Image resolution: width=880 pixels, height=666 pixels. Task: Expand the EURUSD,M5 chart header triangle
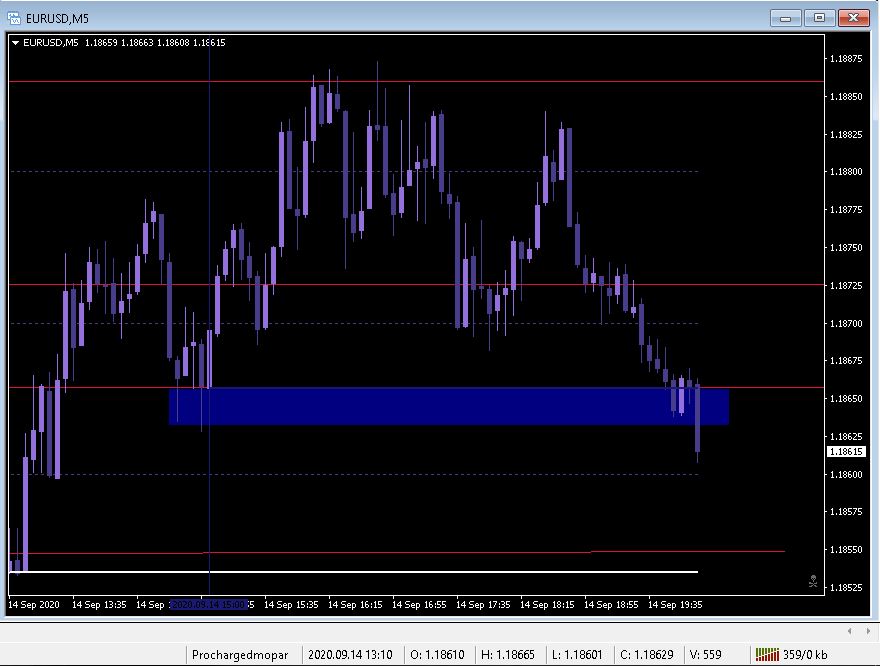pos(16,43)
